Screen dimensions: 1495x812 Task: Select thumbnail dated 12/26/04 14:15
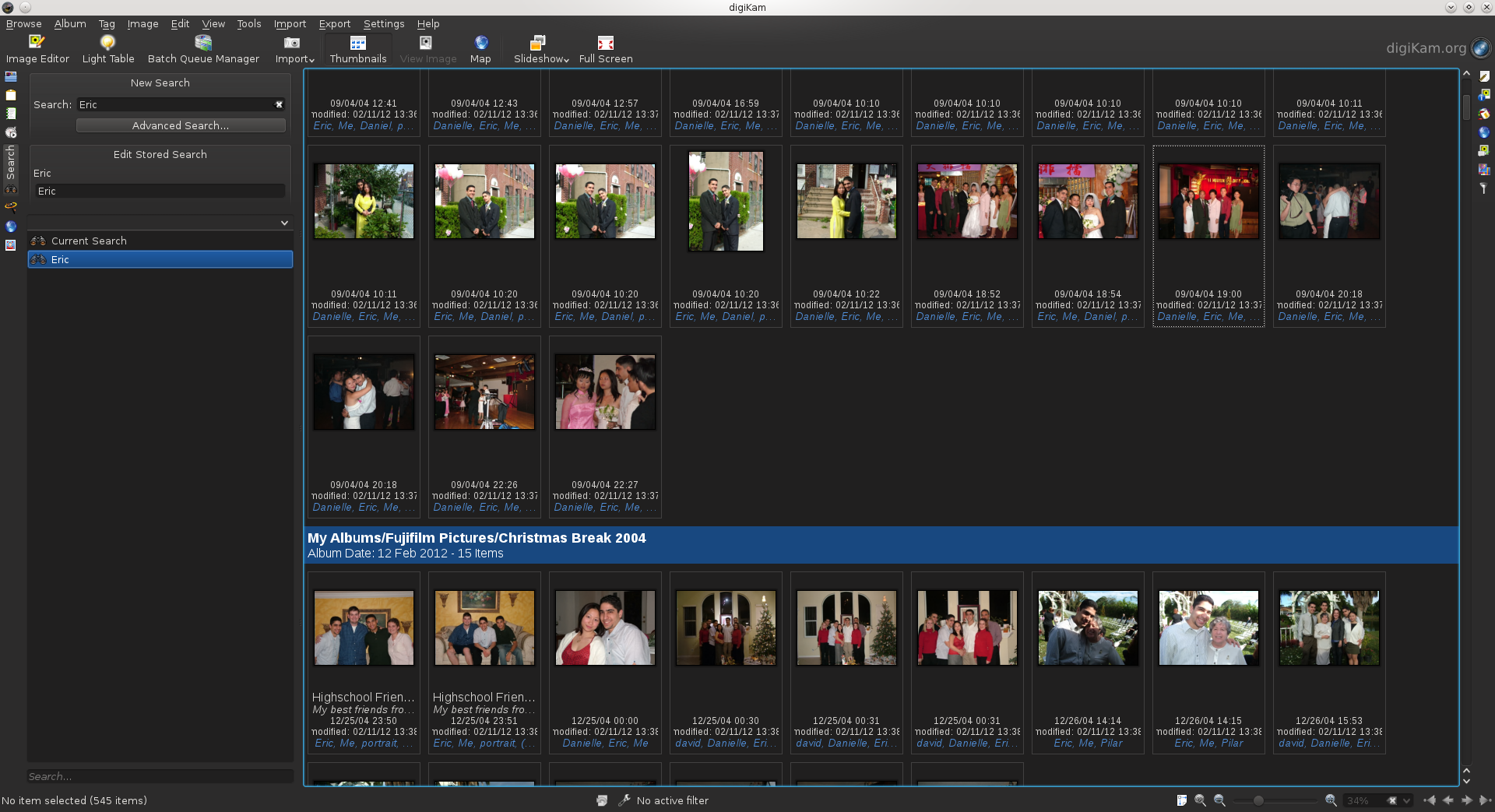tap(1208, 663)
